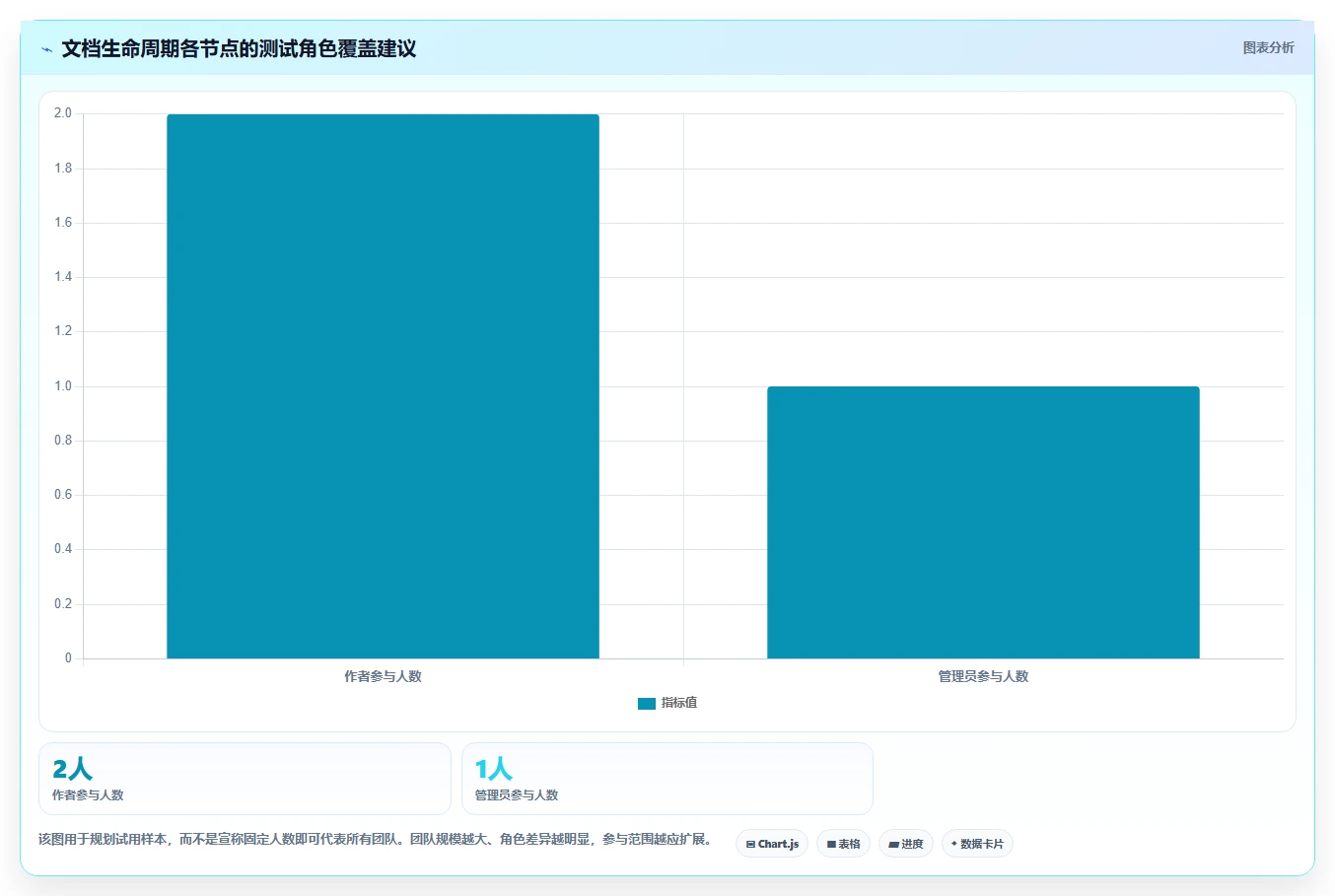Screen dimensions: 1335x896
Task: Click the 1人 管理员参与人数 card
Action: click(x=667, y=779)
